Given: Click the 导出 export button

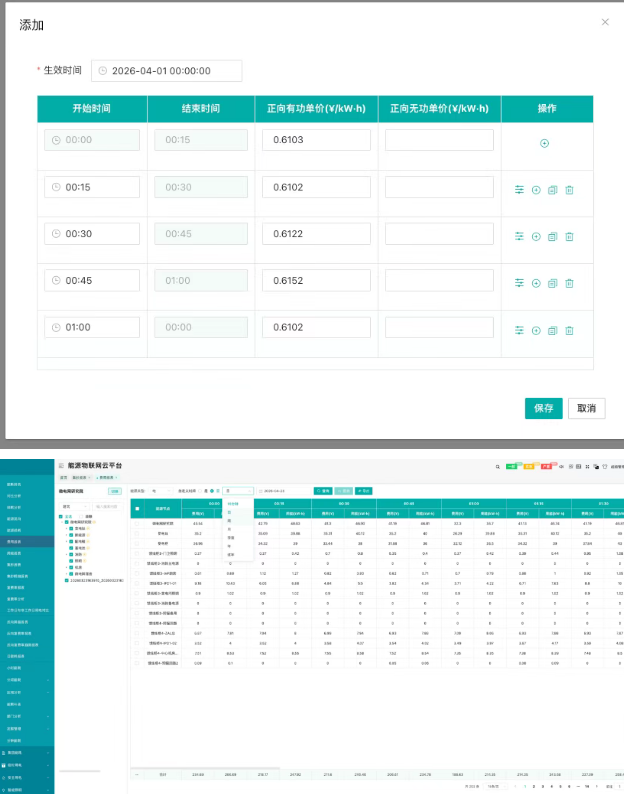Looking at the screenshot, I should coord(364,491).
